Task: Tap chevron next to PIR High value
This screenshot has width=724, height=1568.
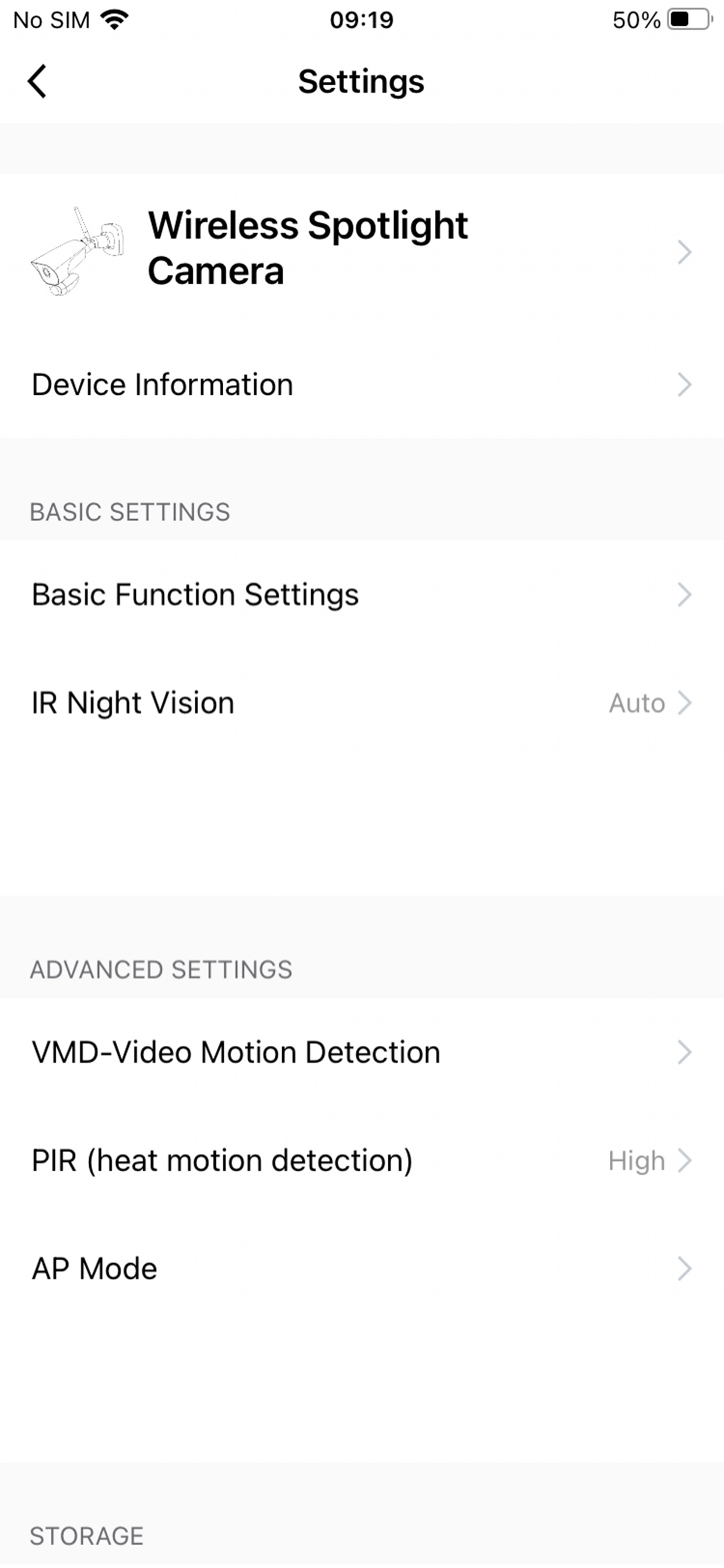Action: (684, 1161)
